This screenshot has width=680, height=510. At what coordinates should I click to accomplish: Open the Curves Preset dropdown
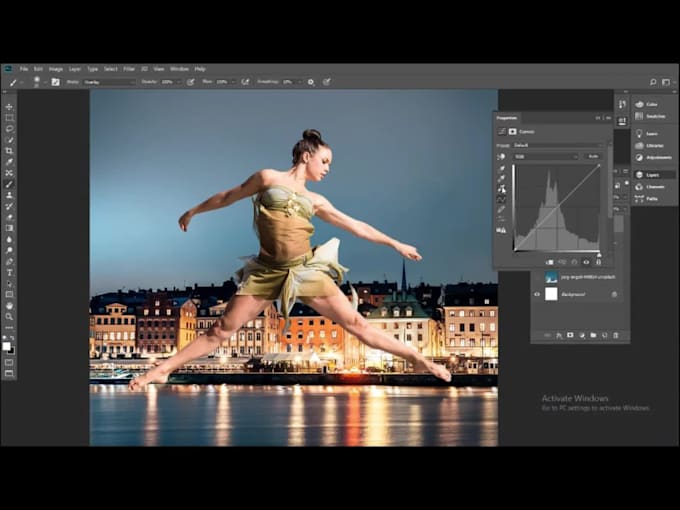tap(558, 145)
